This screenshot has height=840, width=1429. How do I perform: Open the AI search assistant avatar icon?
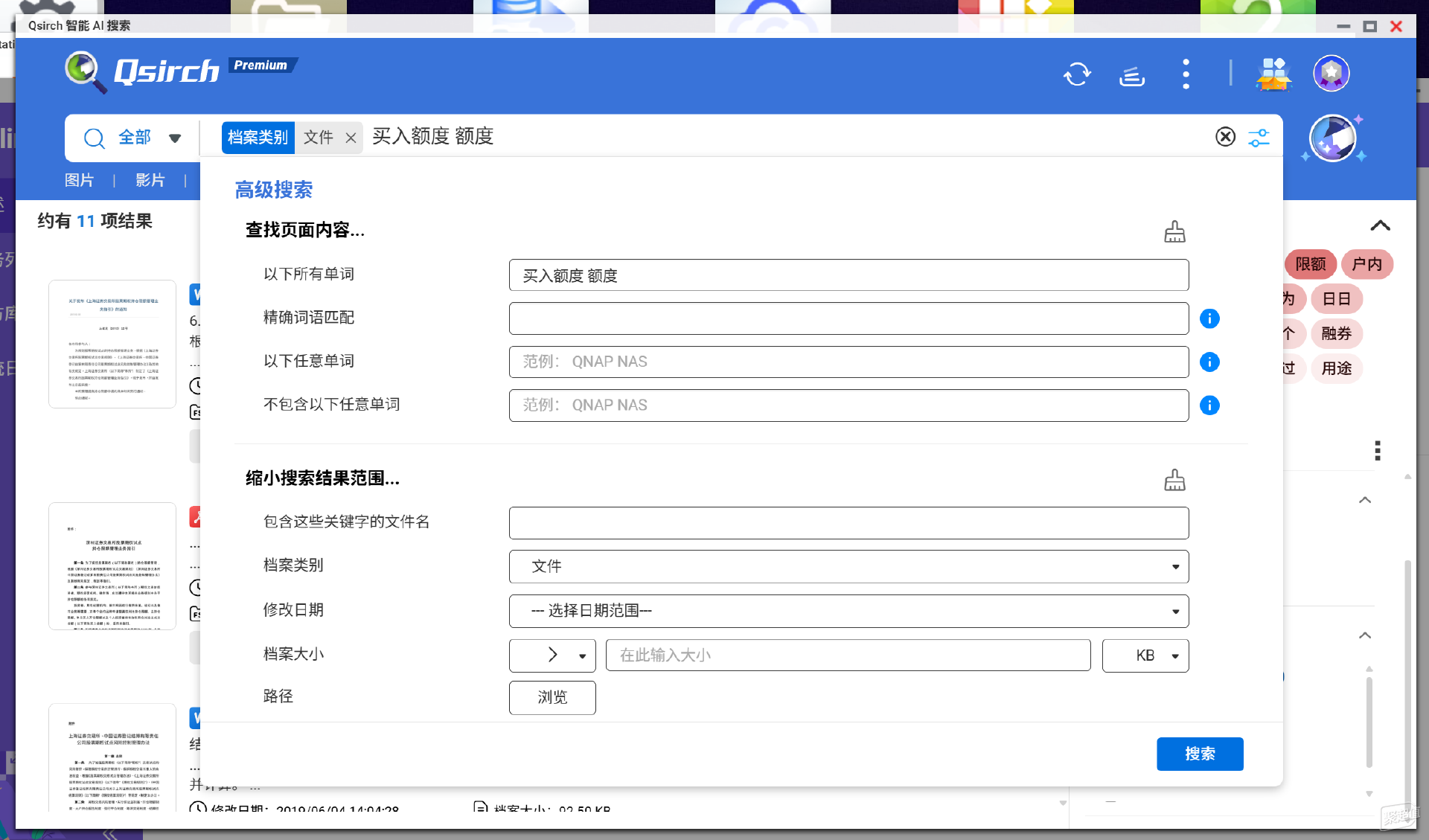[x=1332, y=139]
